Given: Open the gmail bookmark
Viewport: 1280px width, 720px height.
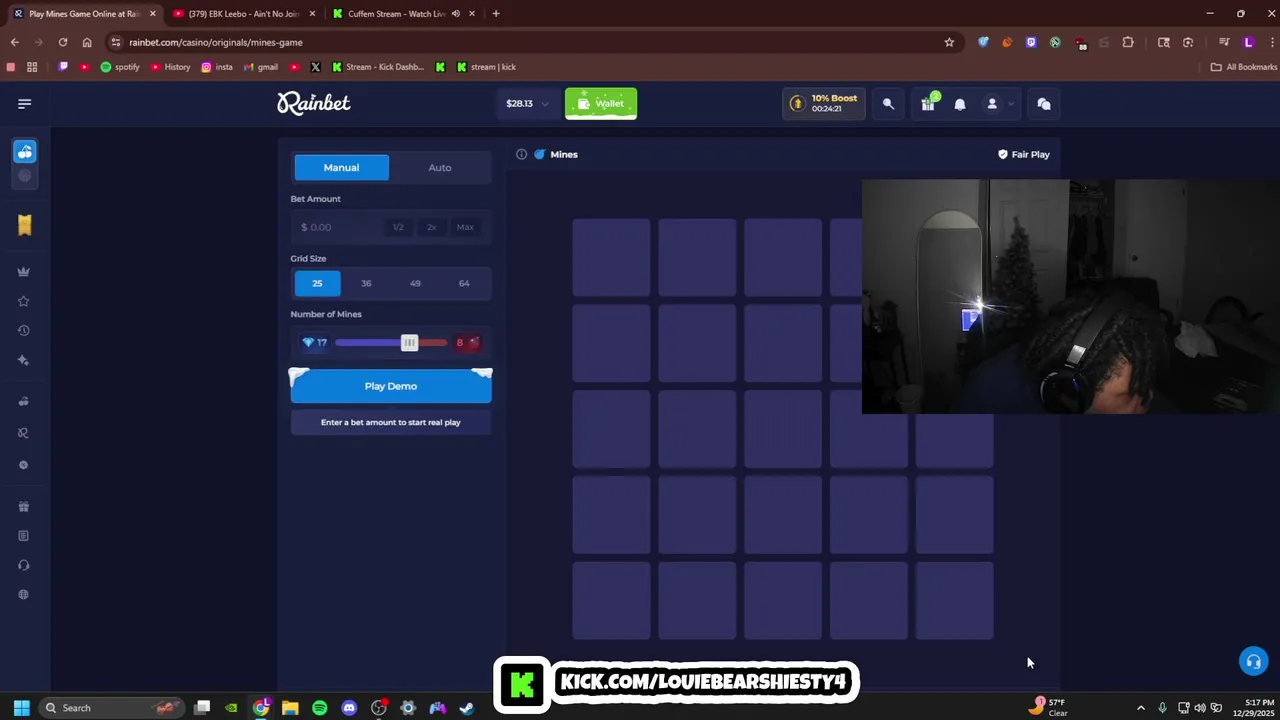Looking at the screenshot, I should pyautogui.click(x=261, y=67).
